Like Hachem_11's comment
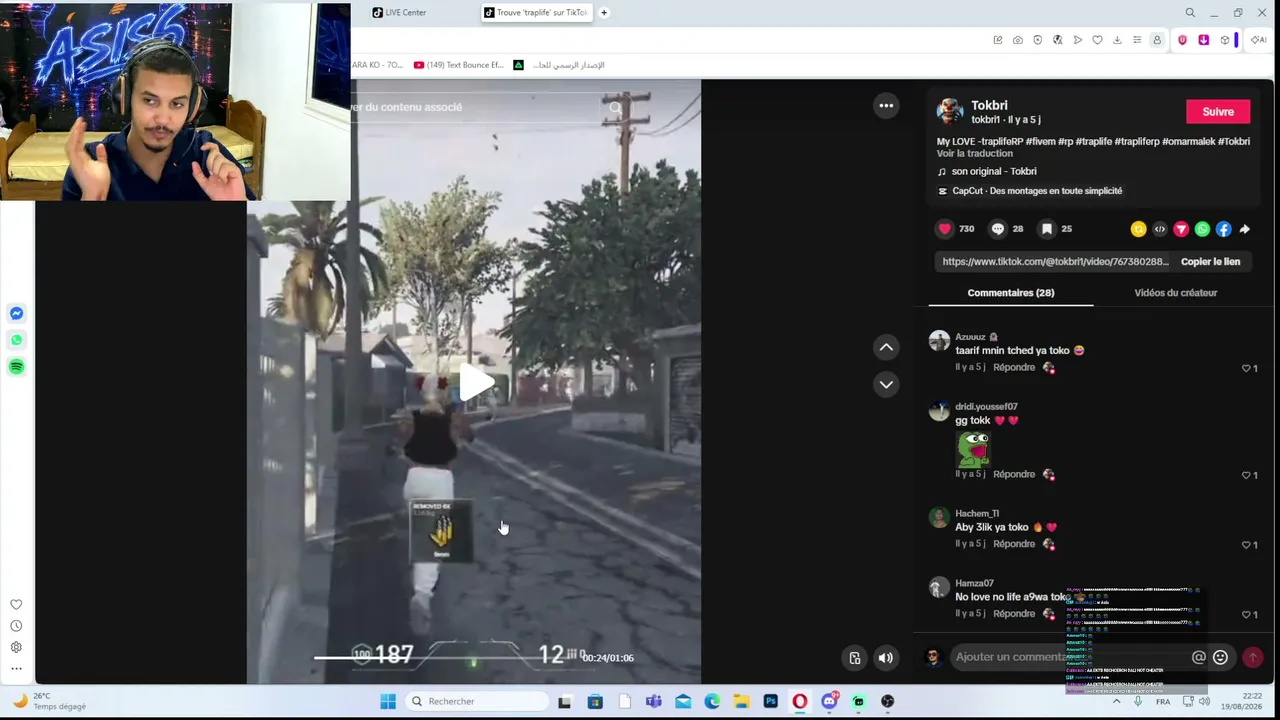This screenshot has height=720, width=1280. [1247, 545]
